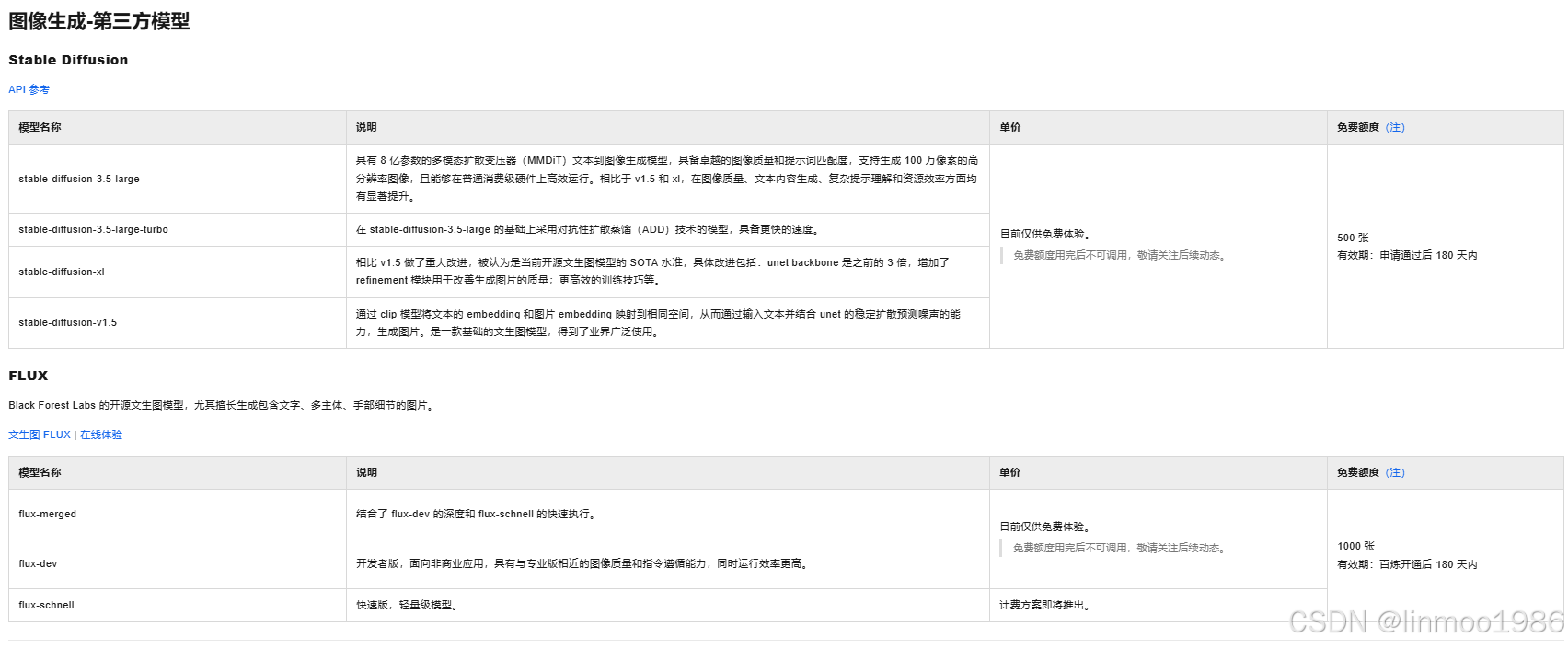Select the stable-diffusion-3.5-large-turbo cell
Screen dimensions: 1568x649
coord(178,230)
